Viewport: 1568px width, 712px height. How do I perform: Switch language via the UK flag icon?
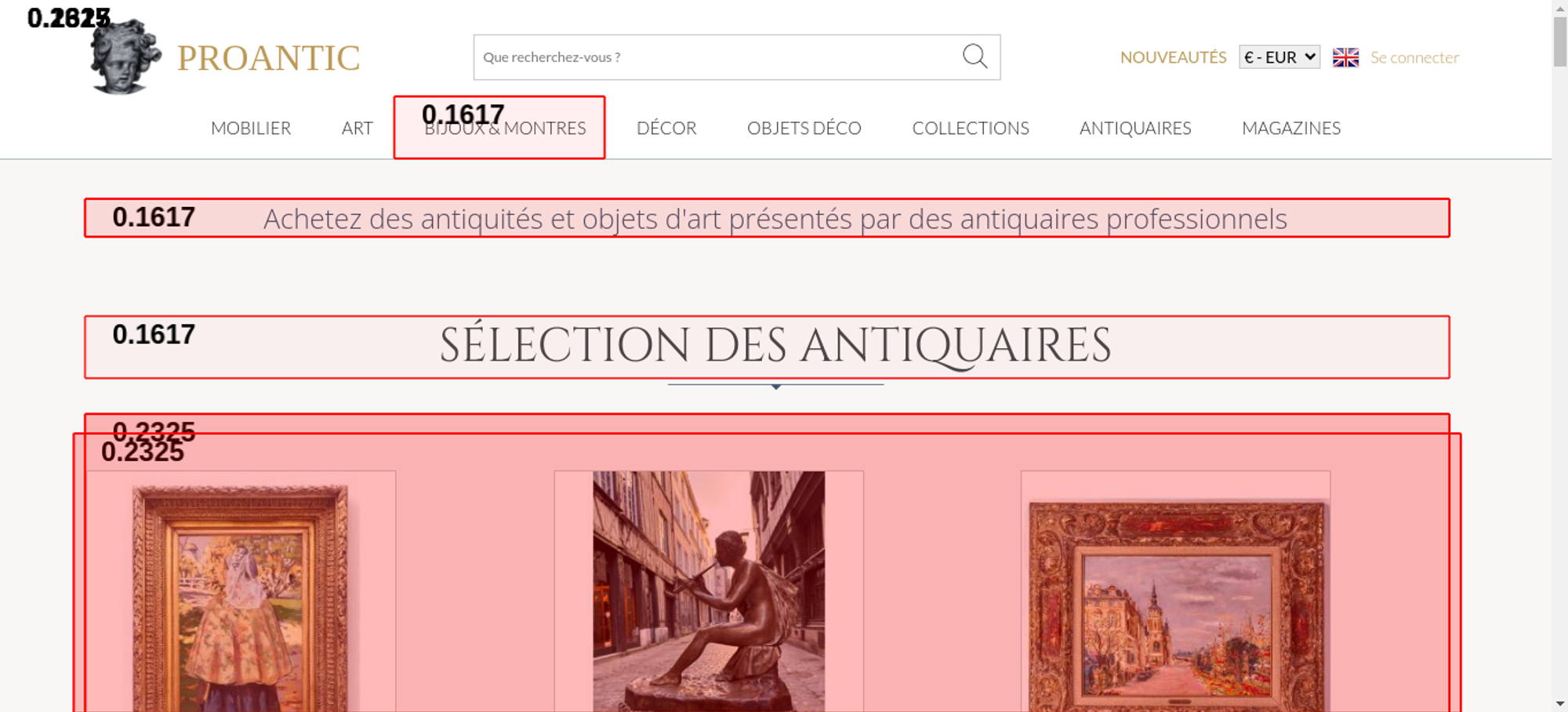[x=1345, y=57]
